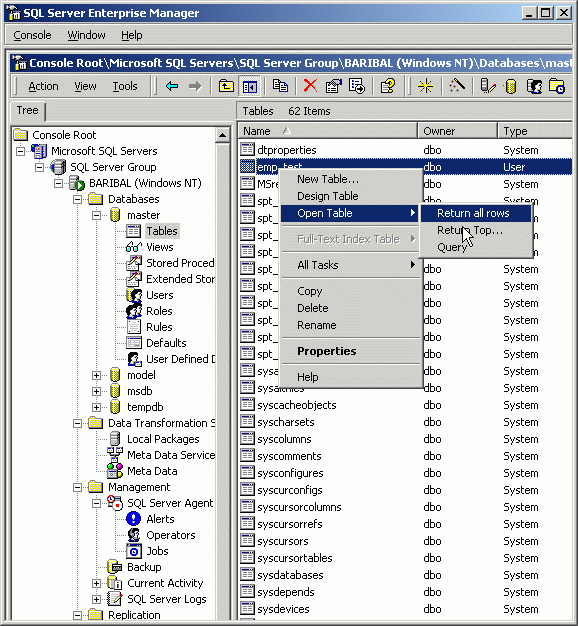Select Delete in context menu
Image resolution: width=578 pixels, height=626 pixels.
[351, 308]
